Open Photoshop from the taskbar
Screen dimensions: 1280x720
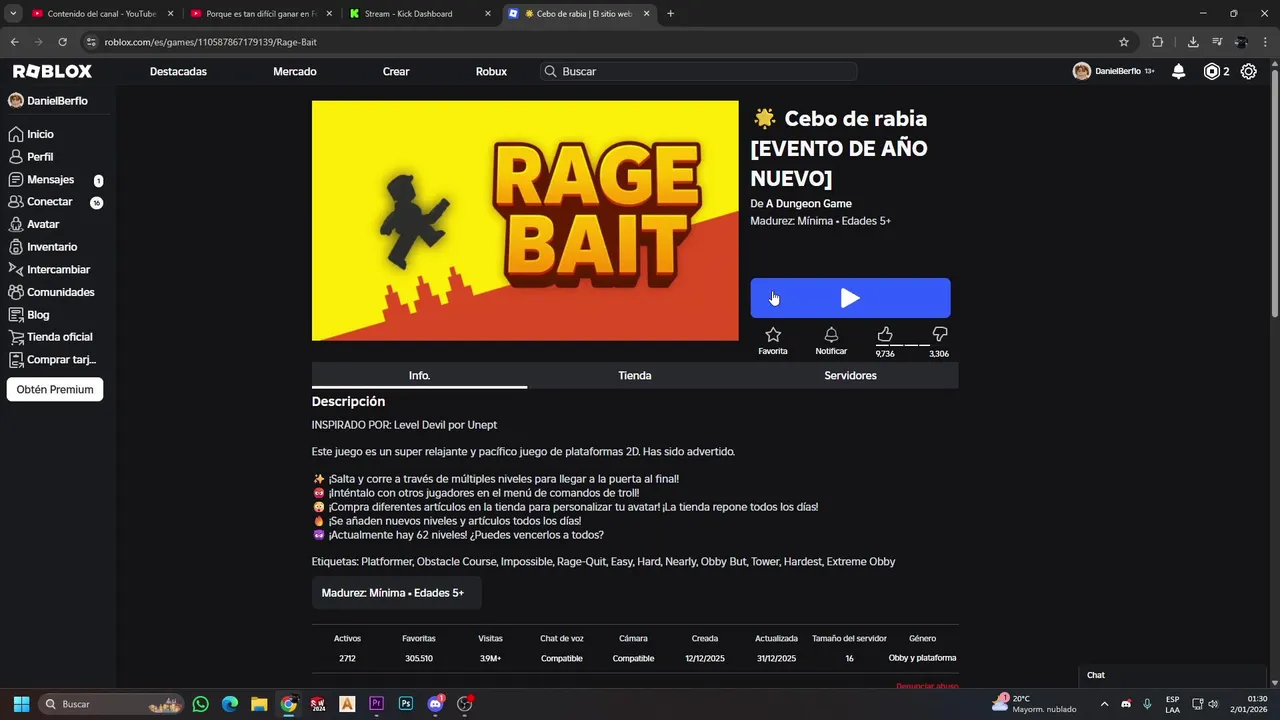click(x=406, y=704)
